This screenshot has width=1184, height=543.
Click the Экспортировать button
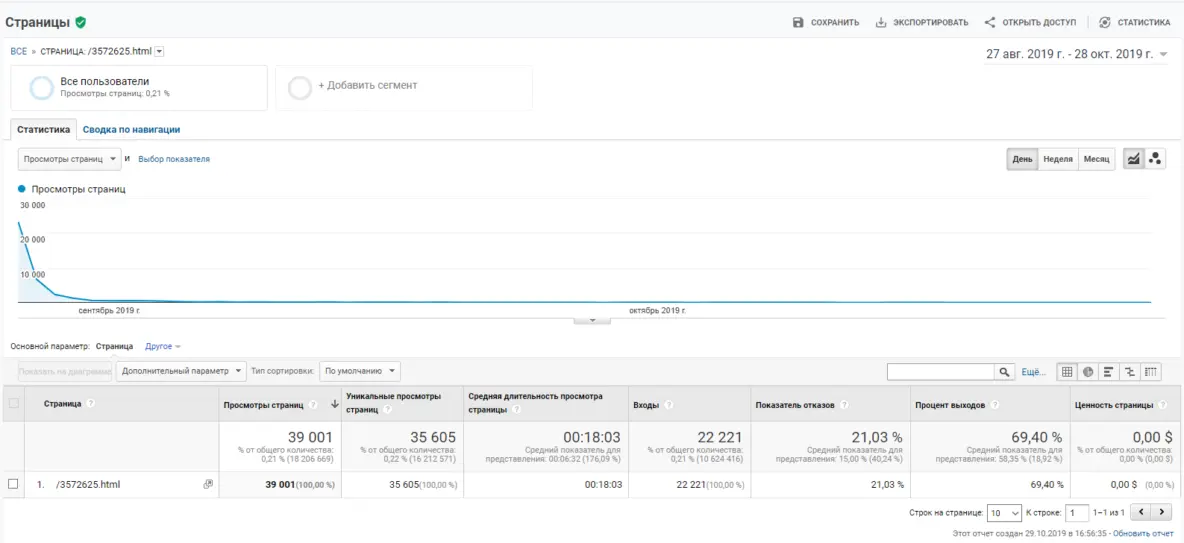(x=921, y=22)
